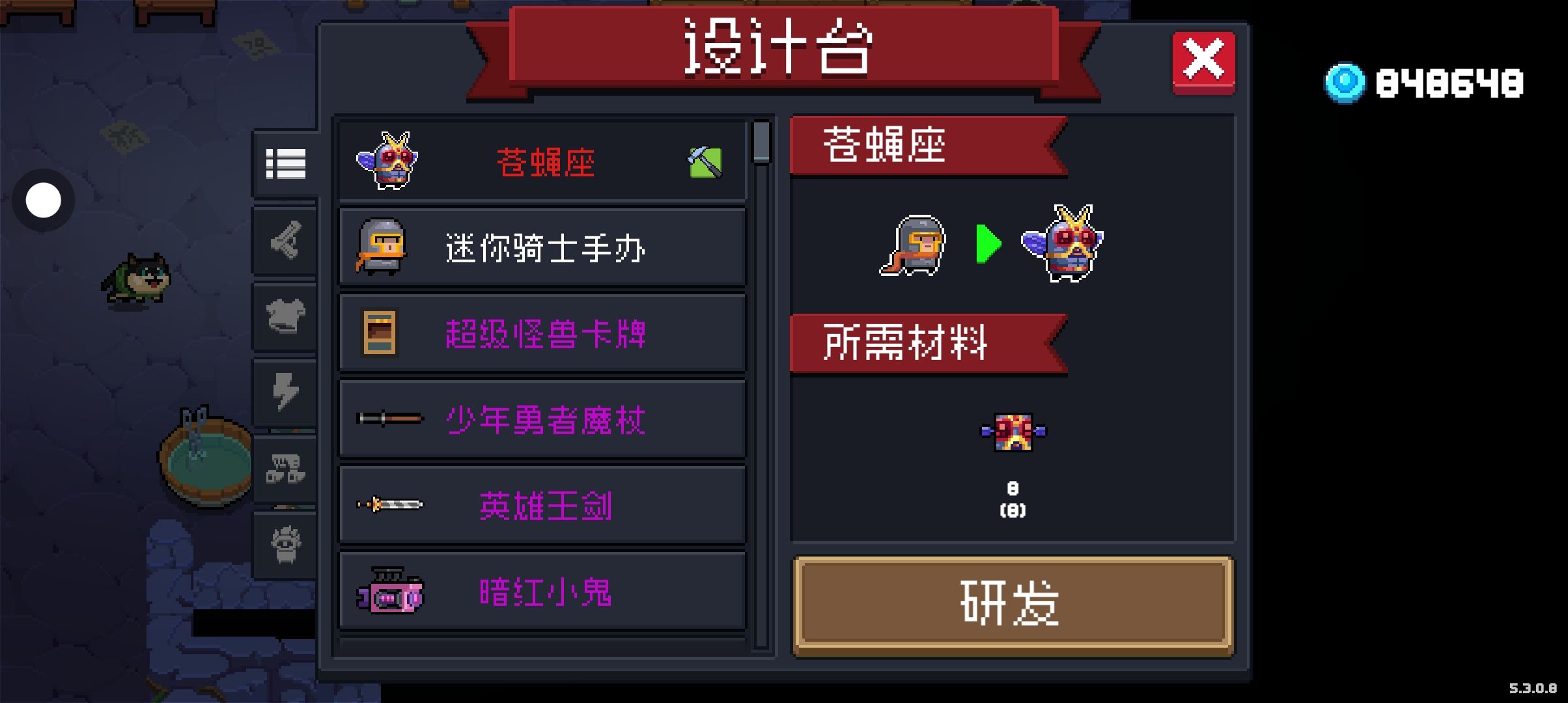Click the fly-skin knight result preview
The width and height of the screenshot is (1568, 703).
click(1063, 243)
